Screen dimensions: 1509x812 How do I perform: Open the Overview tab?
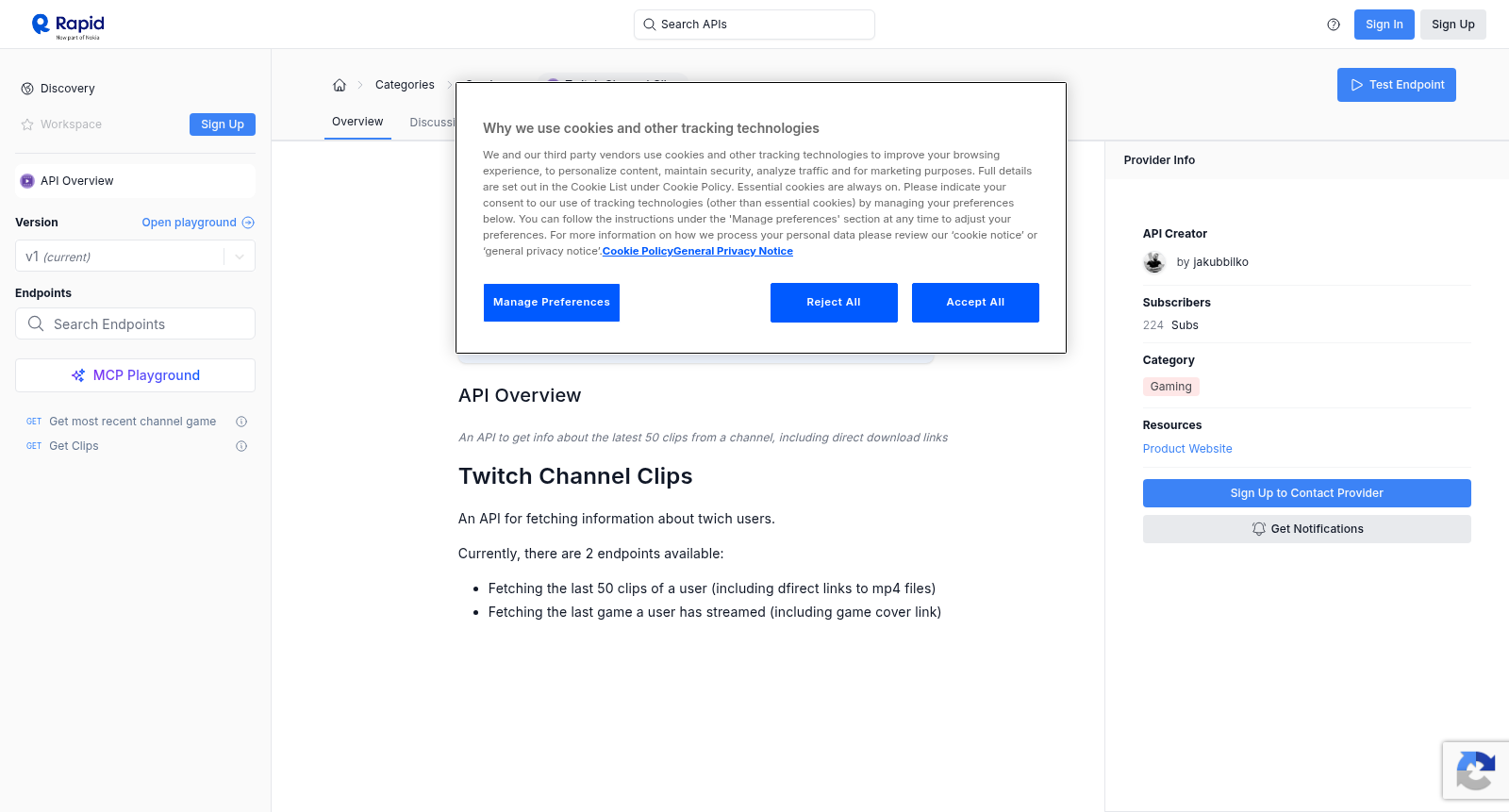[x=357, y=122]
